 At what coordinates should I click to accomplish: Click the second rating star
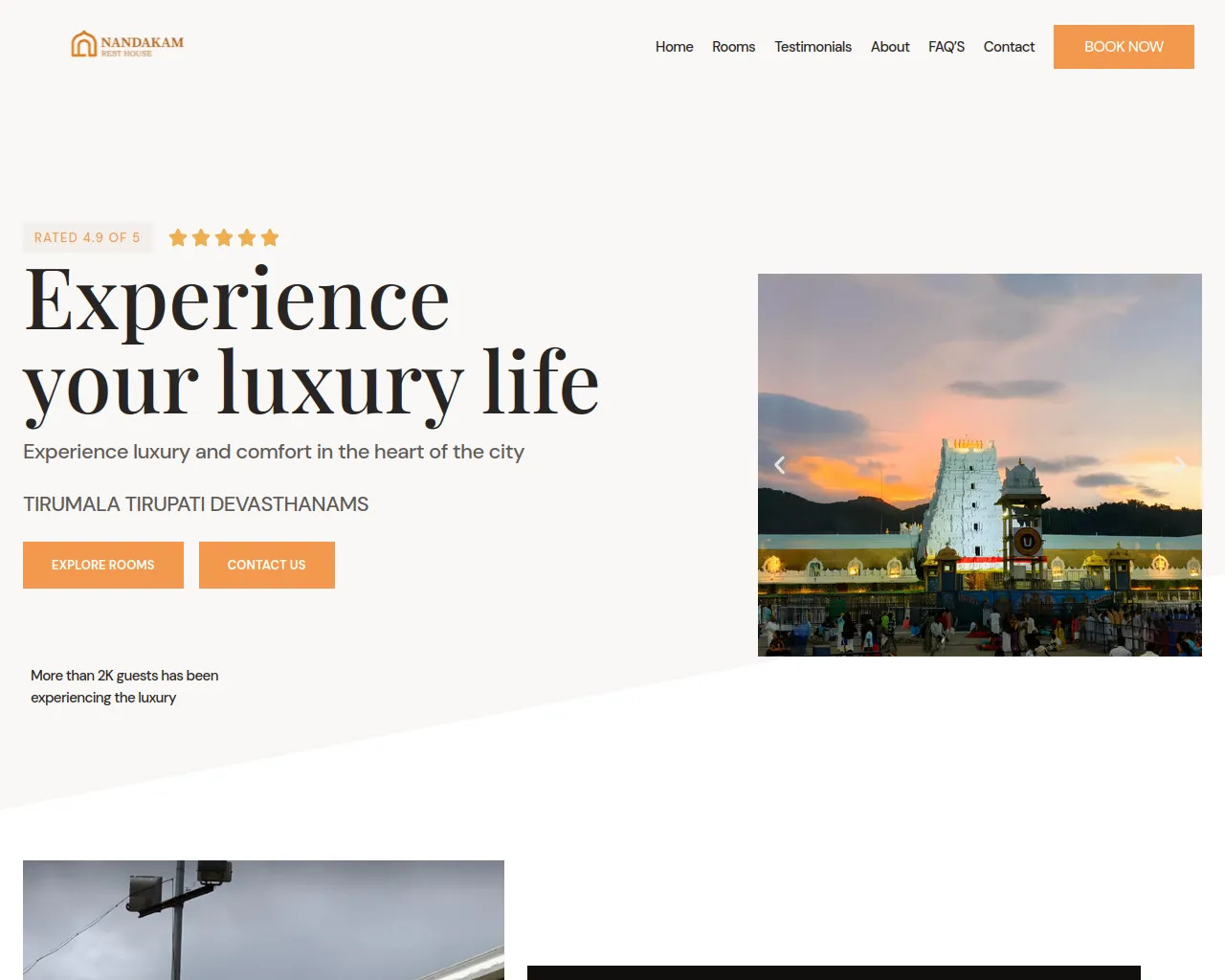pyautogui.click(x=201, y=237)
